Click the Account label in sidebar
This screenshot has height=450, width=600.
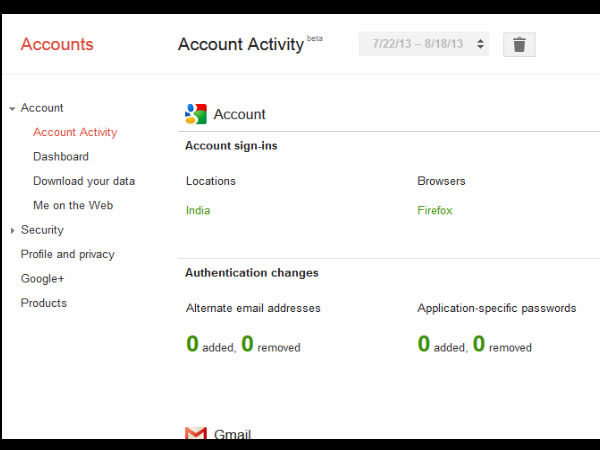(42, 108)
